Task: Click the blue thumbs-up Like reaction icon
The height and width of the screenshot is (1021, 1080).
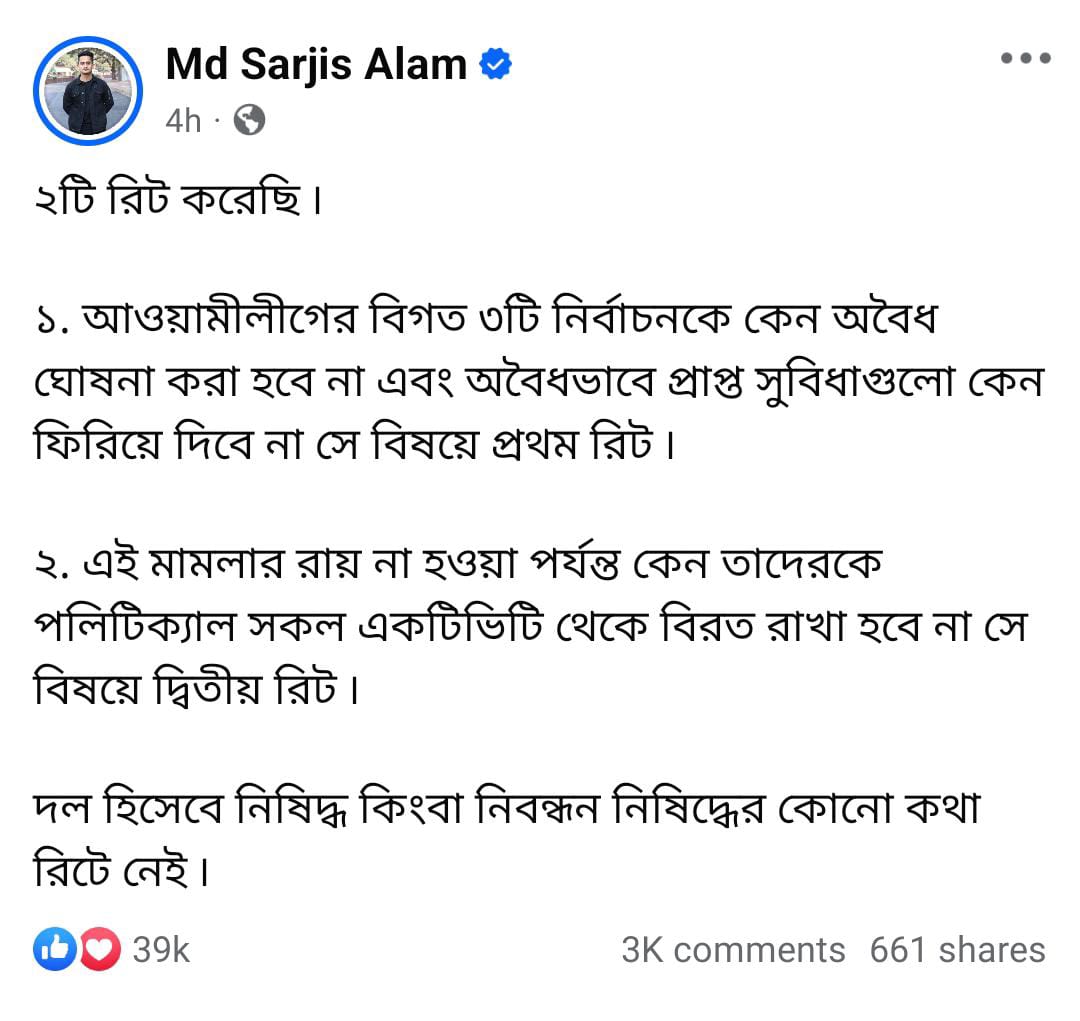Action: 55,949
